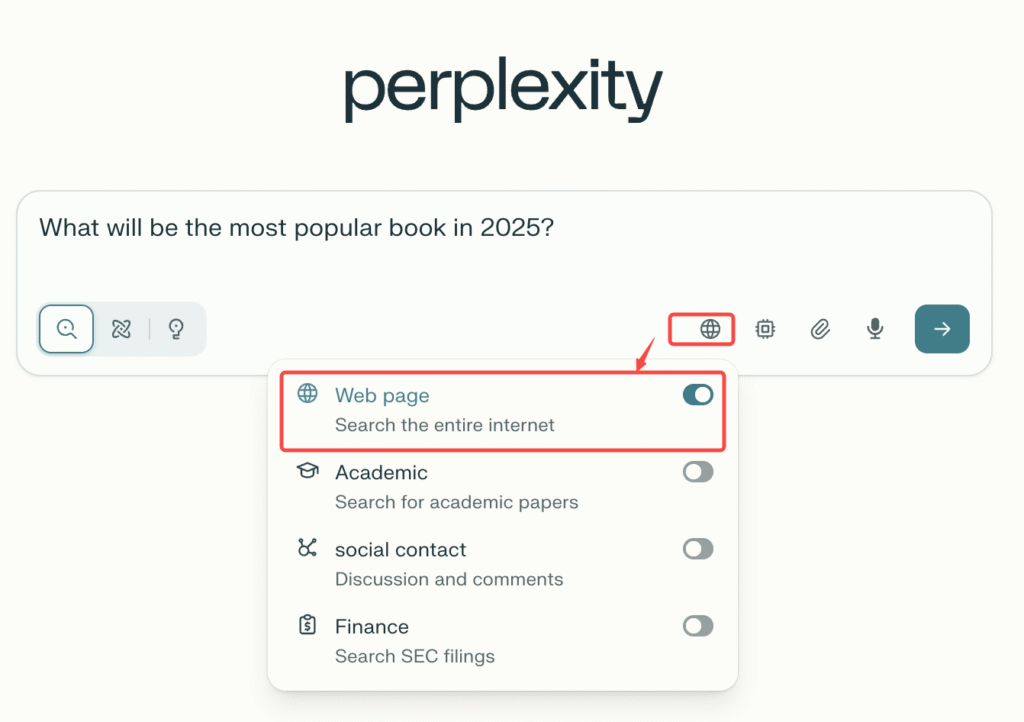Open the chip-shaped model selector icon
Viewport: 1024px width, 722px height.
coord(765,329)
